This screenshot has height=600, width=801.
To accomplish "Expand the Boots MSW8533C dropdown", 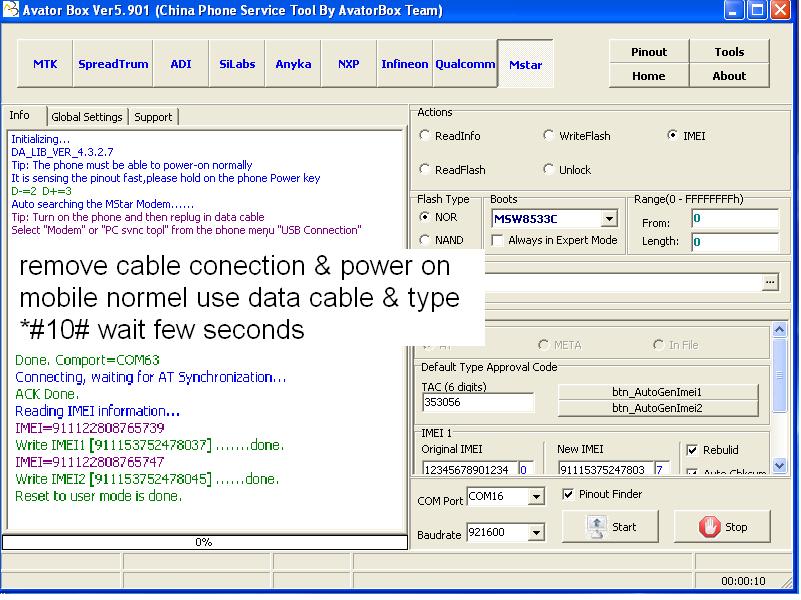I will coord(609,219).
